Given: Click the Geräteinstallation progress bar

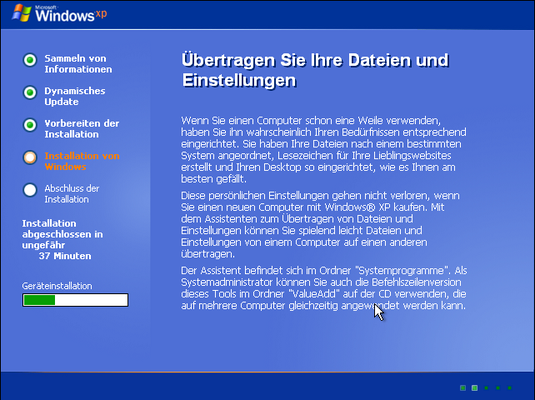Looking at the screenshot, I should 75,300.
